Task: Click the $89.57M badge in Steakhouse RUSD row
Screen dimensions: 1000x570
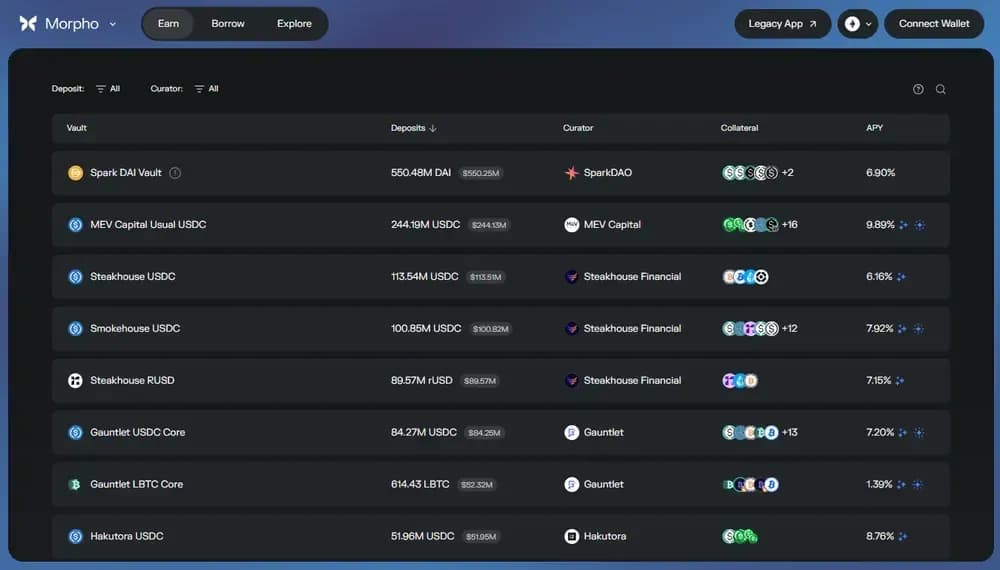Action: [480, 381]
